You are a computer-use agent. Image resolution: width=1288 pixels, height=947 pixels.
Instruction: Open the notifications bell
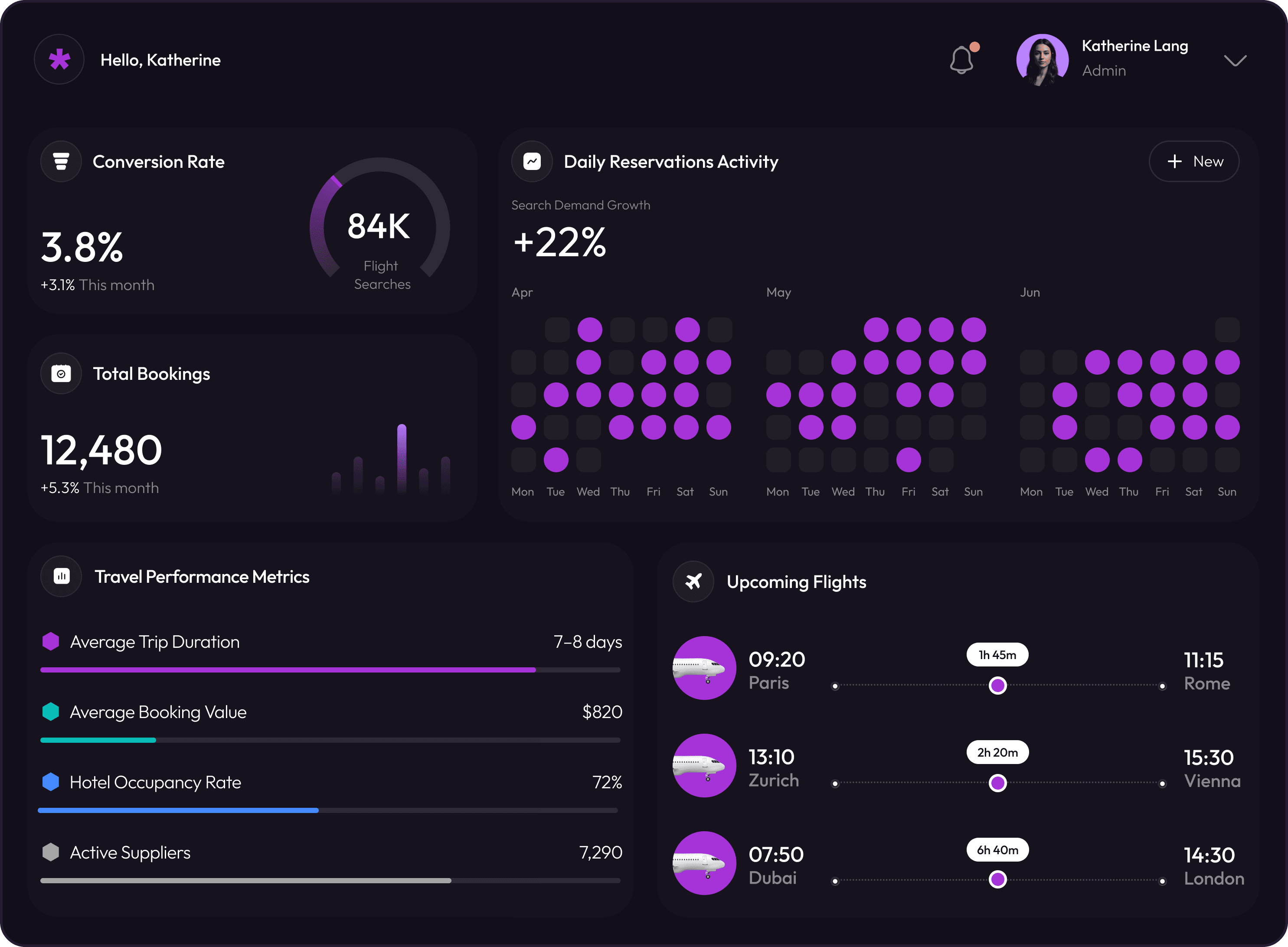click(962, 59)
